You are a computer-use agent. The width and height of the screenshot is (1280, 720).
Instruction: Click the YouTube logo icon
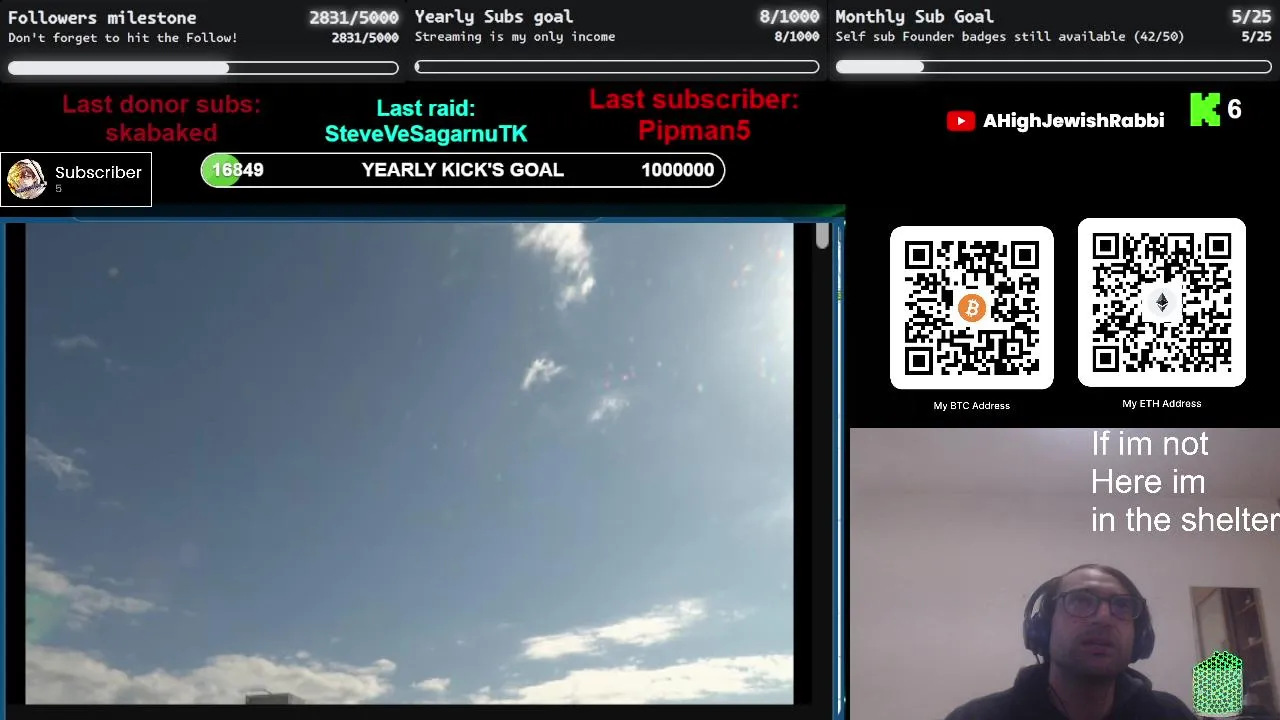coord(960,121)
